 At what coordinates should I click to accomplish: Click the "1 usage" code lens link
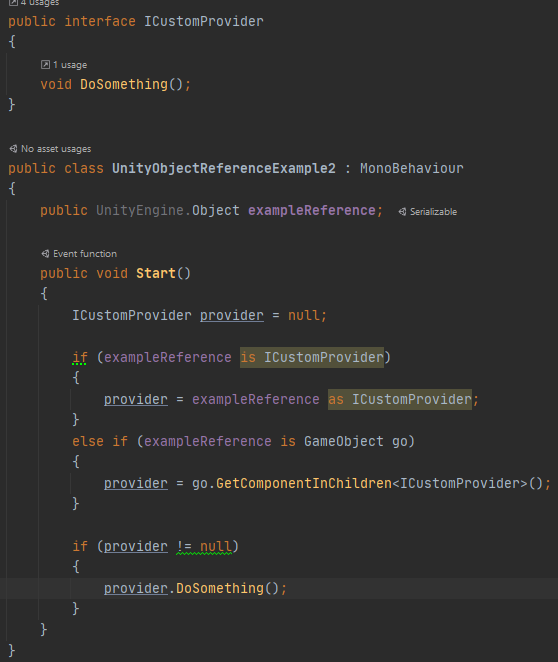[x=70, y=65]
